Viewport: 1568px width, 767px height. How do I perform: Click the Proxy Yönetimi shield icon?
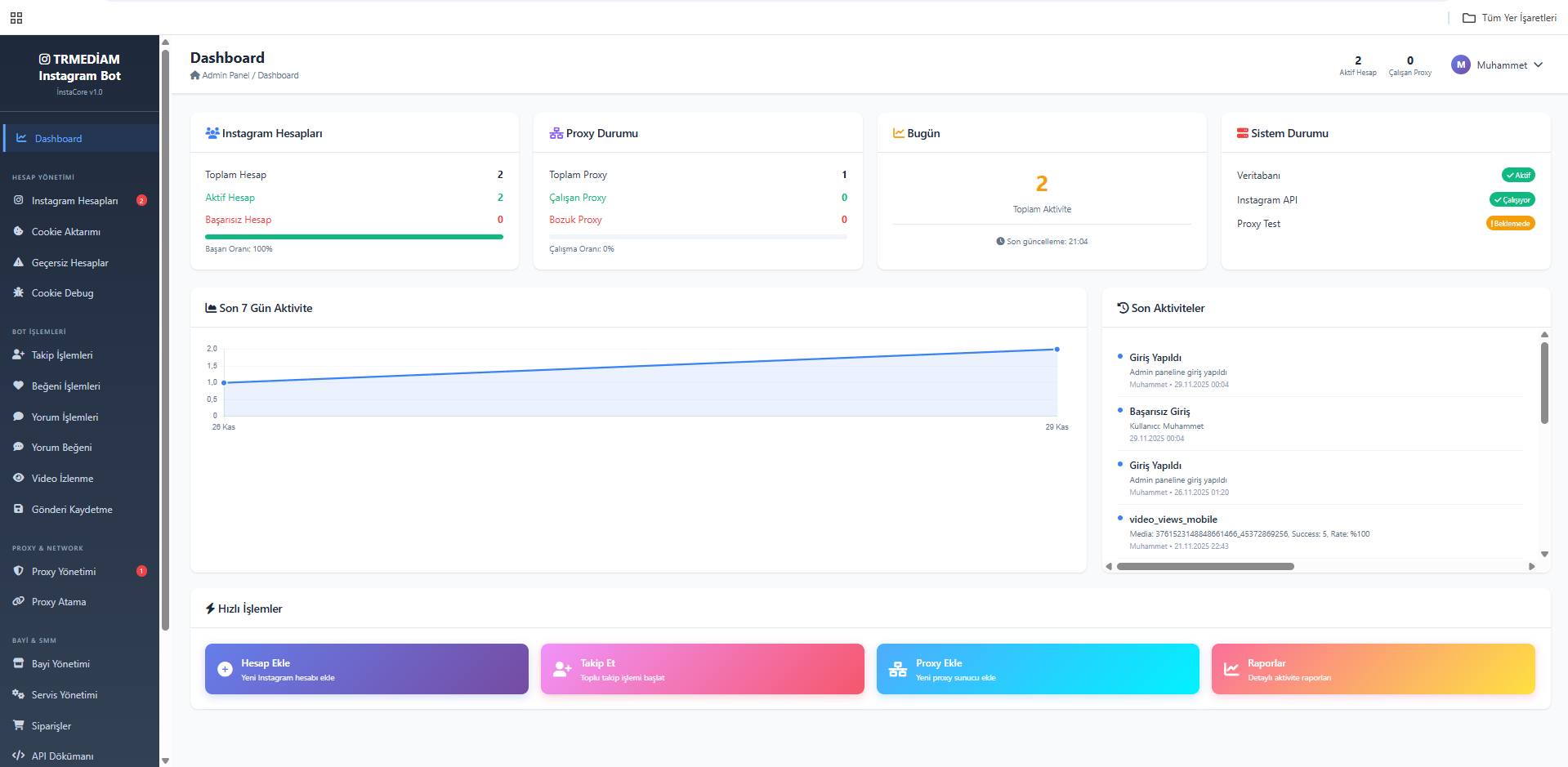(x=18, y=571)
